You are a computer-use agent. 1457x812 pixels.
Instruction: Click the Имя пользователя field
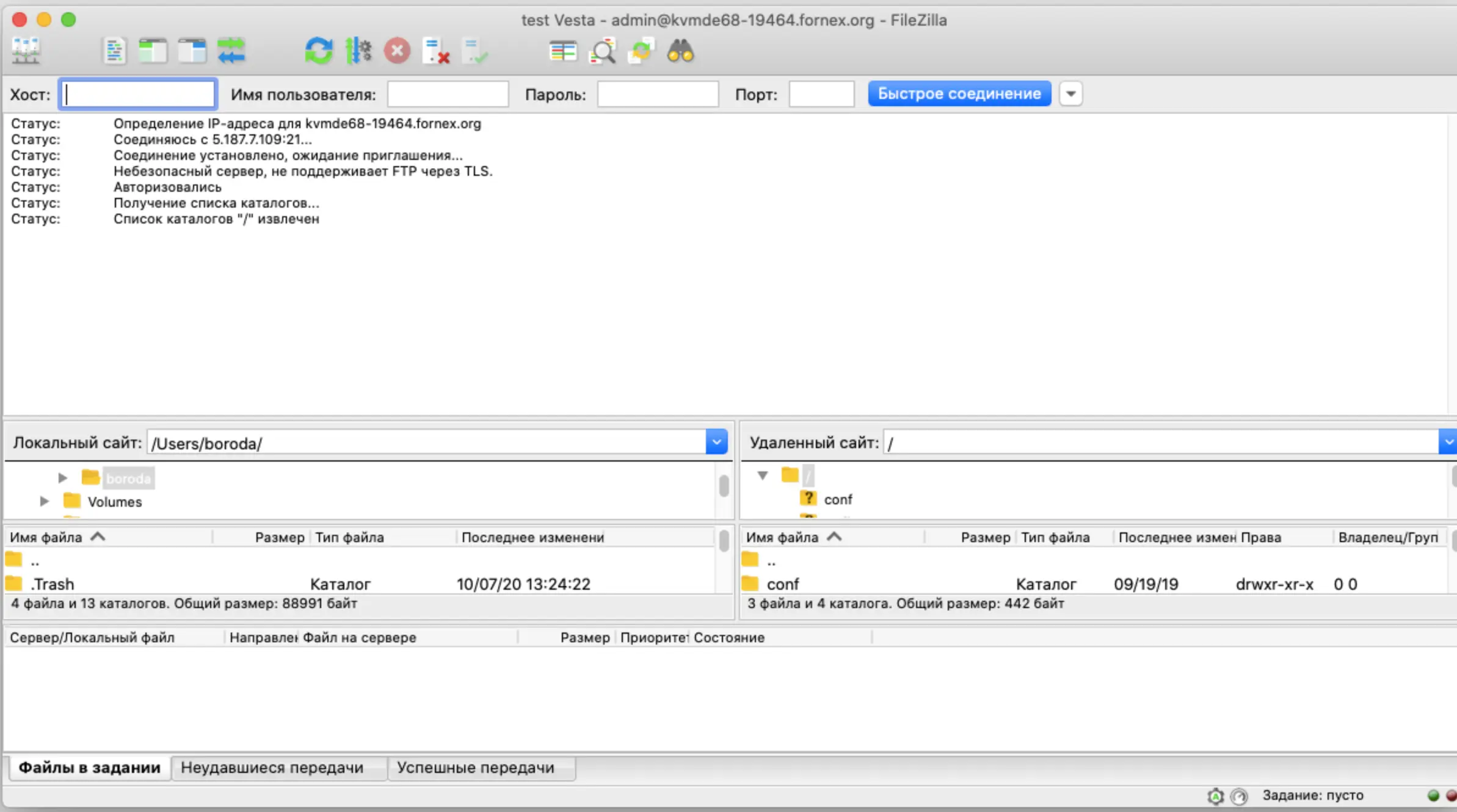click(x=448, y=95)
